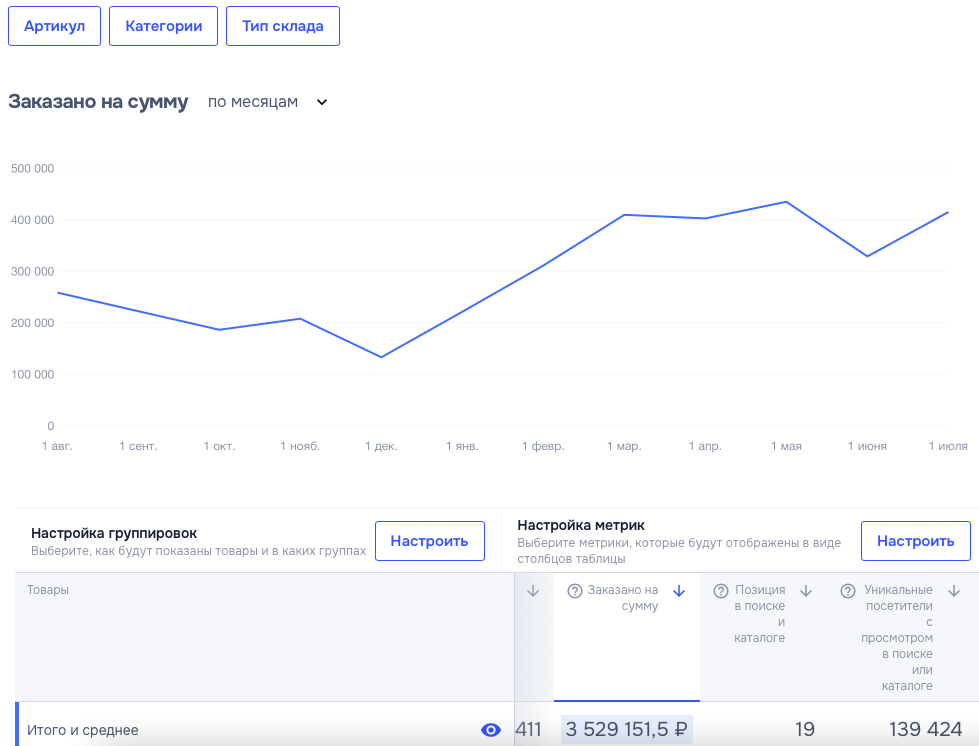This screenshot has width=979, height=746.
Task: Click help icon next to "Заказано на сумму" column
Action: point(575,591)
